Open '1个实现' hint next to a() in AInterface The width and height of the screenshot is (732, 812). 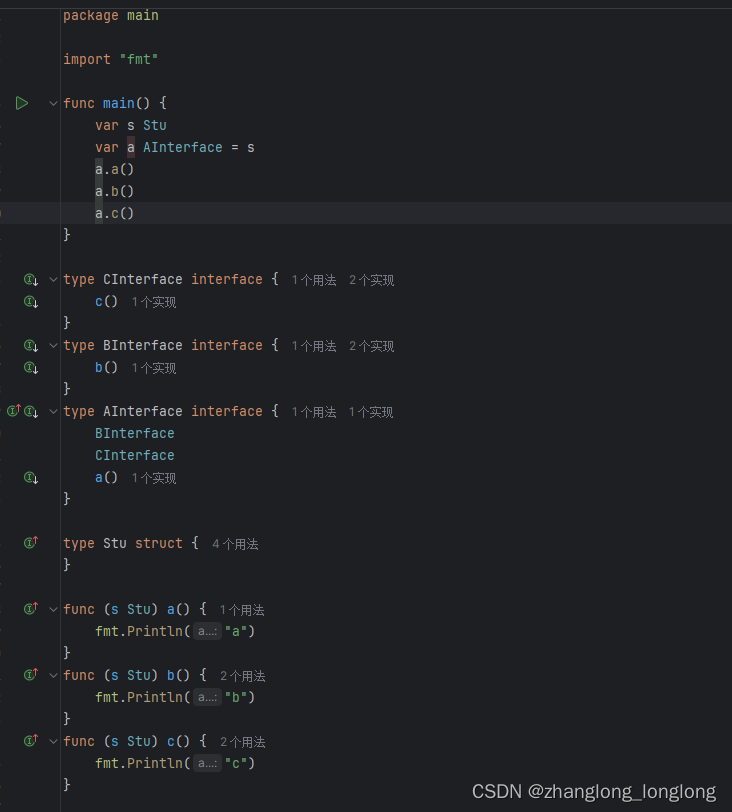(x=154, y=478)
